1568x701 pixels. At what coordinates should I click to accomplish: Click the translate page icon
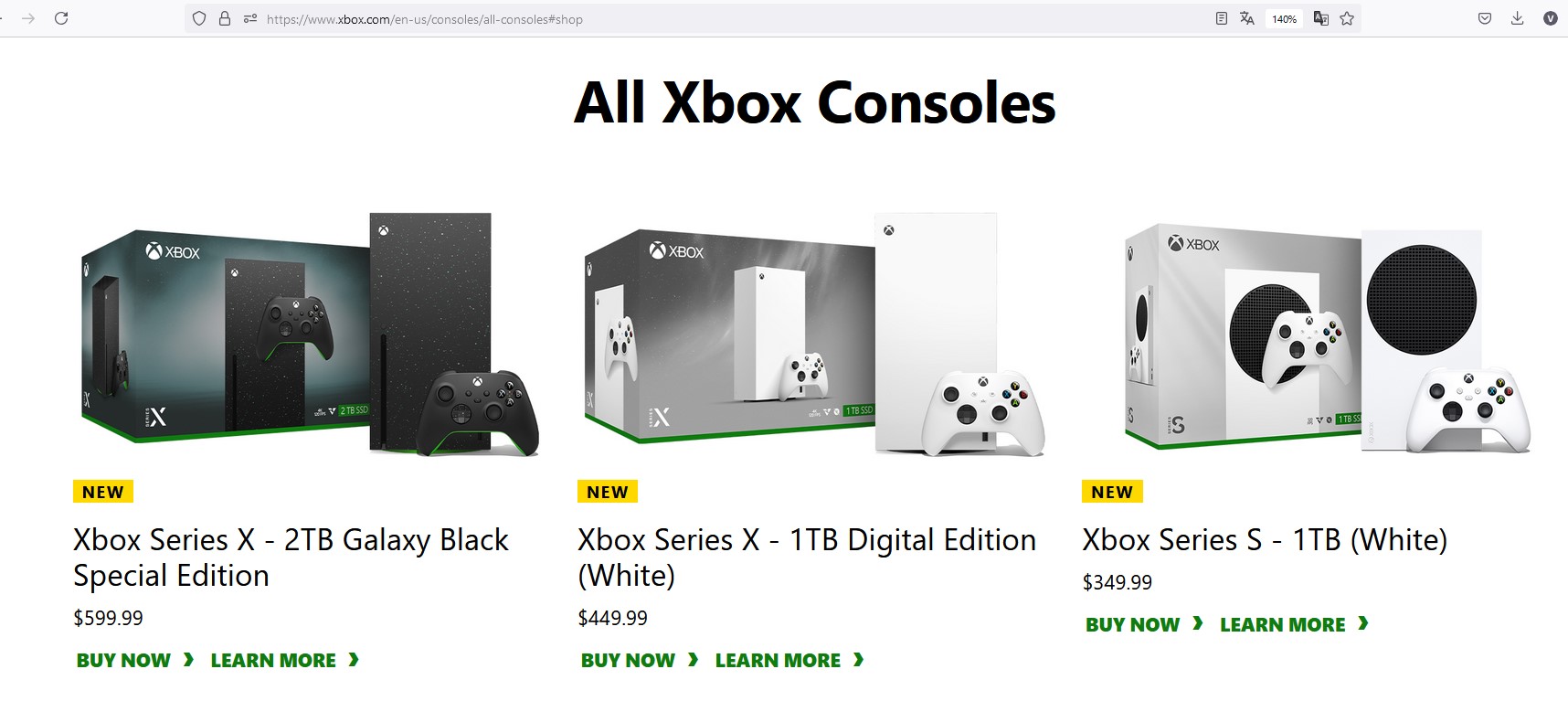[1247, 18]
